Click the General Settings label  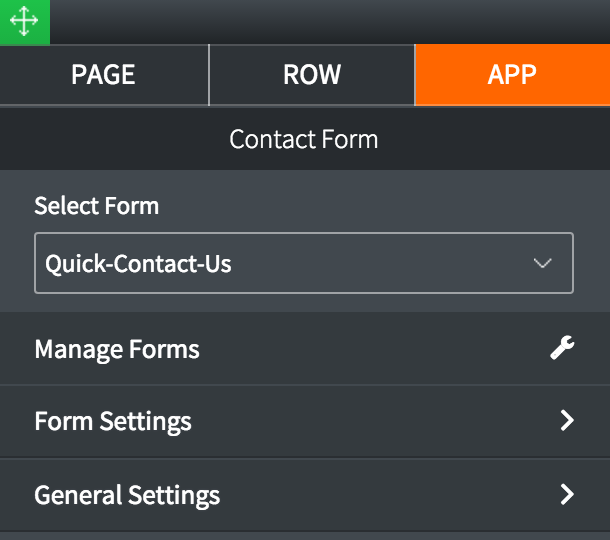click(127, 495)
